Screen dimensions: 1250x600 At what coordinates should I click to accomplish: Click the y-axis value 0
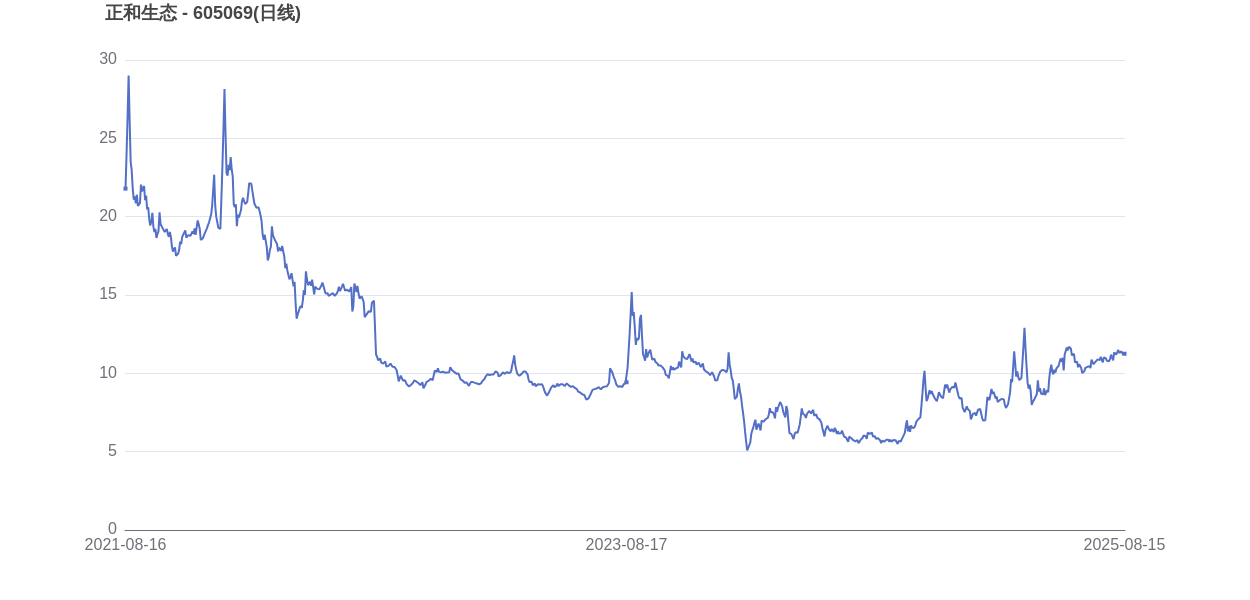[x=112, y=529]
